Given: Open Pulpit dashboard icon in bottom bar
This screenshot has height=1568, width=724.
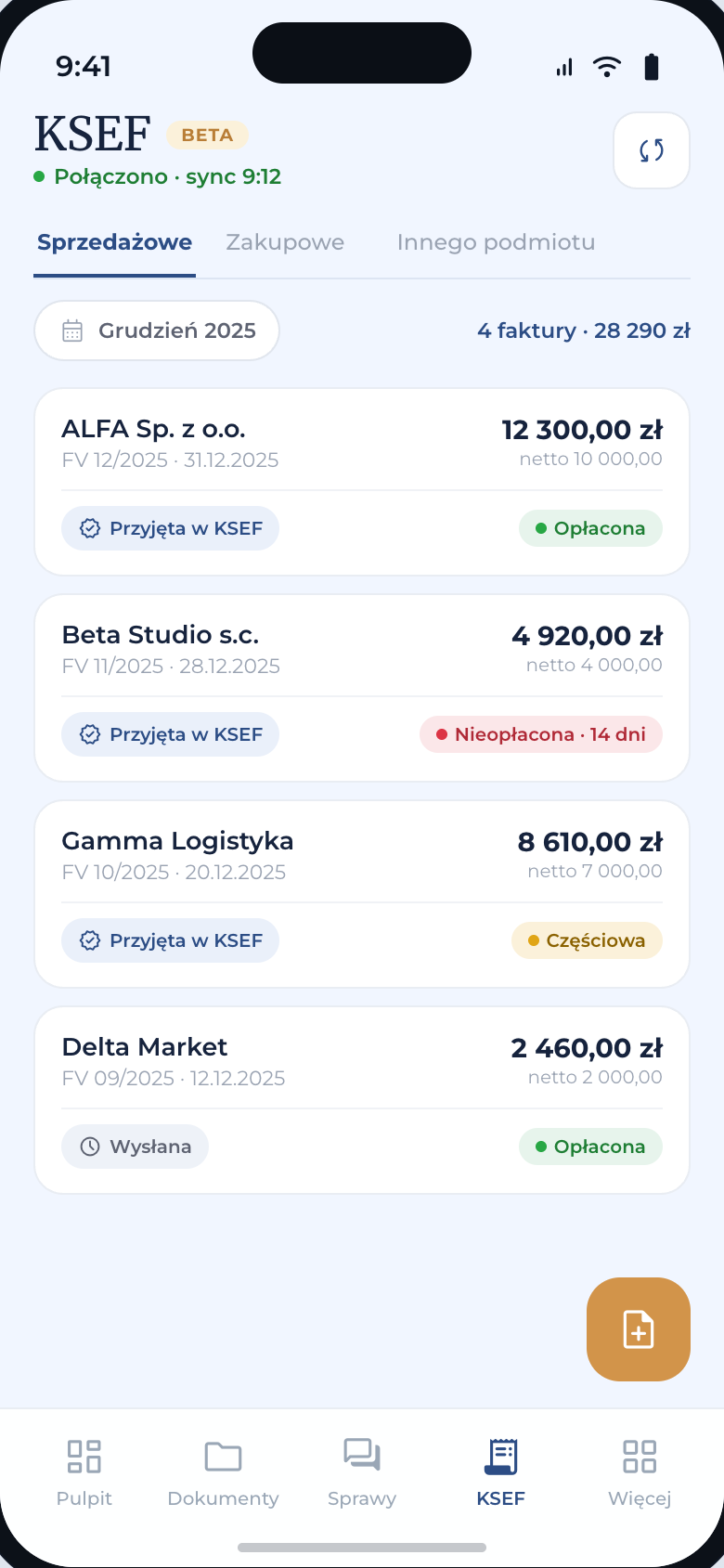Looking at the screenshot, I should tap(84, 1456).
